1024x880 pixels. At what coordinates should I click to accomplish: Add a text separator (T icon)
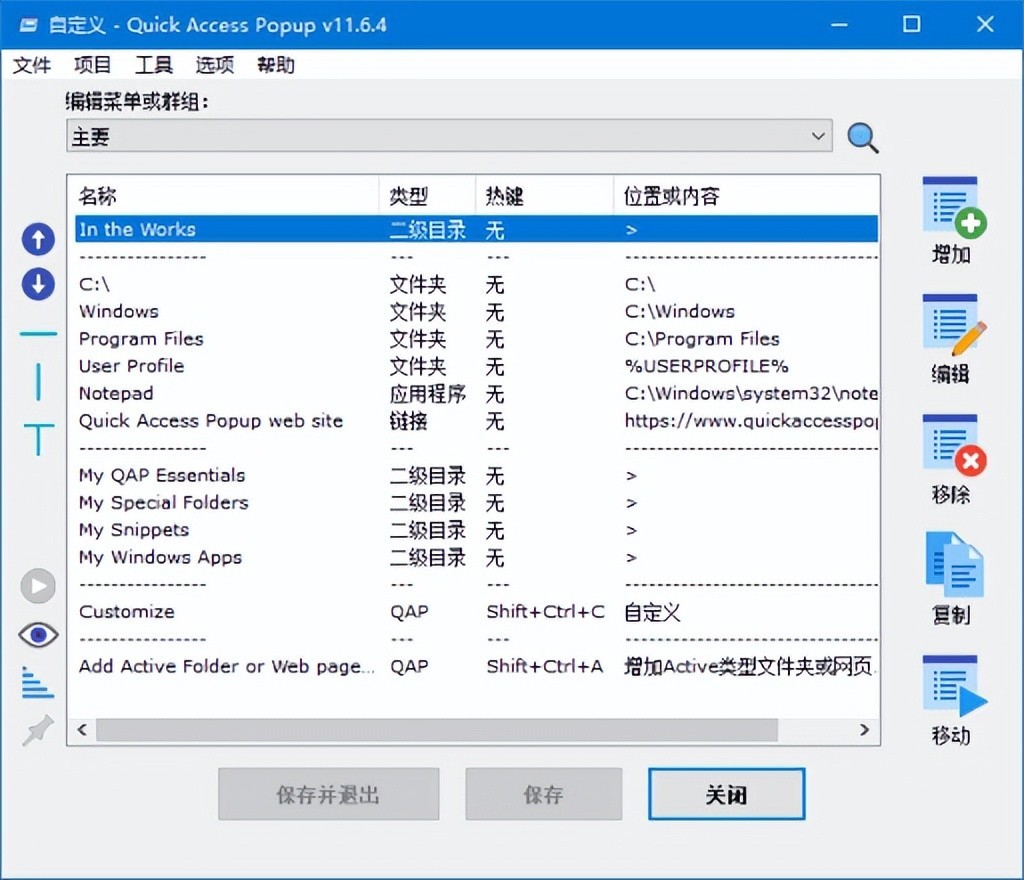pos(39,439)
